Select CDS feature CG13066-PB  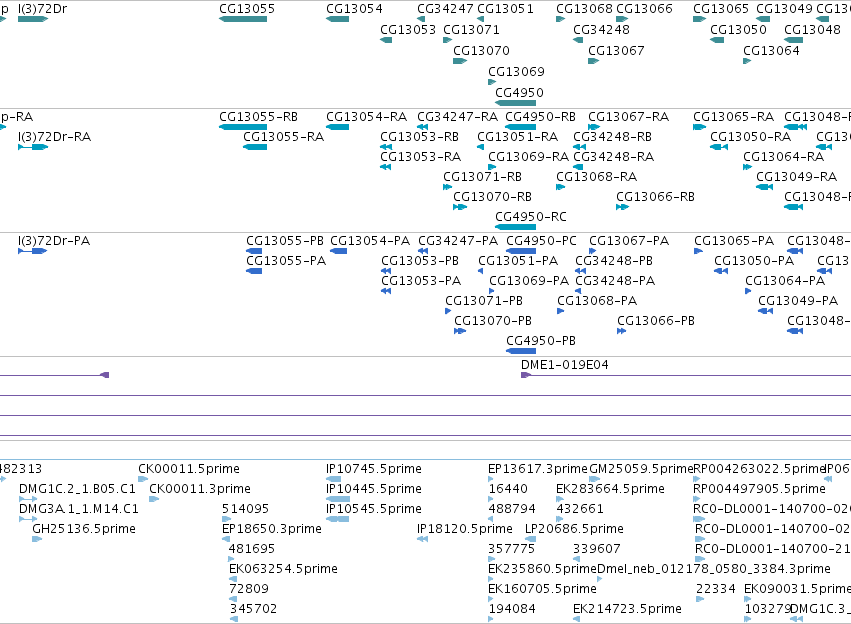(x=622, y=332)
